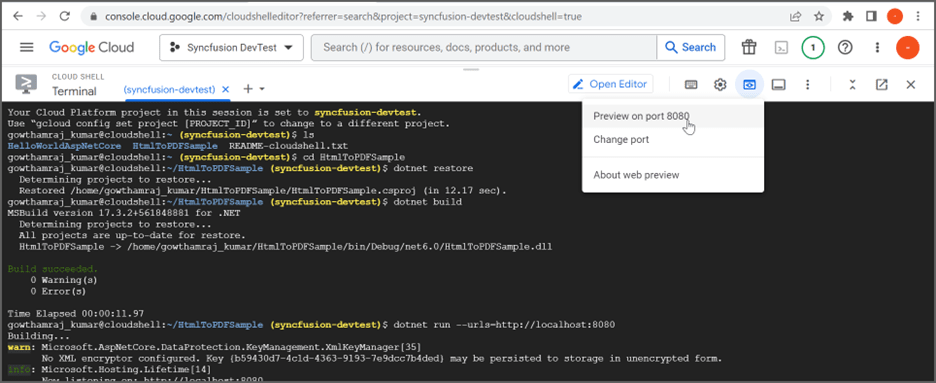Click 'Time Elapsed 00:00:11.97' line
This screenshot has width=936, height=383.
(x=75, y=313)
